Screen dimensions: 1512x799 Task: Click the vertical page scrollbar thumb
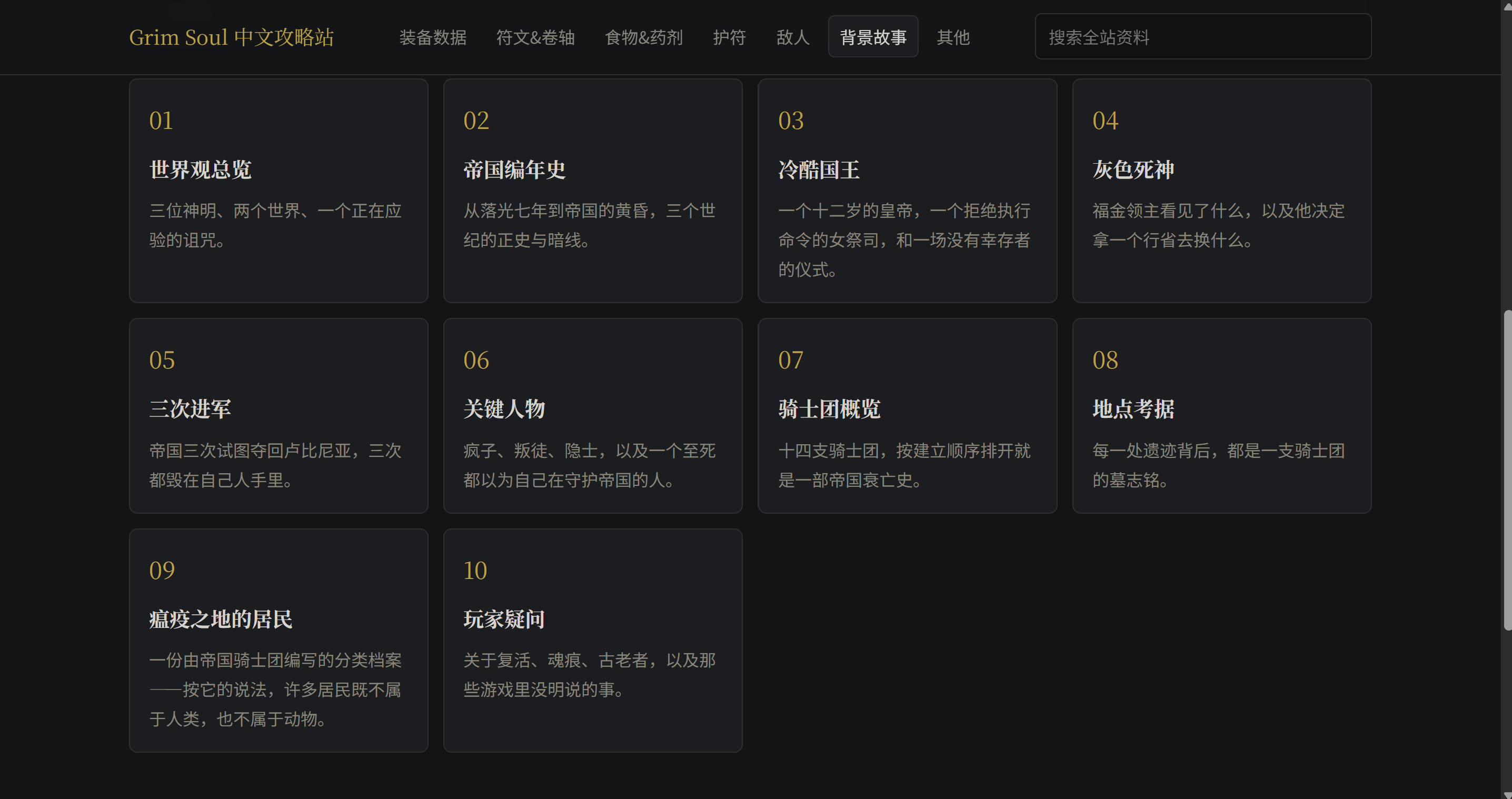(1507, 471)
